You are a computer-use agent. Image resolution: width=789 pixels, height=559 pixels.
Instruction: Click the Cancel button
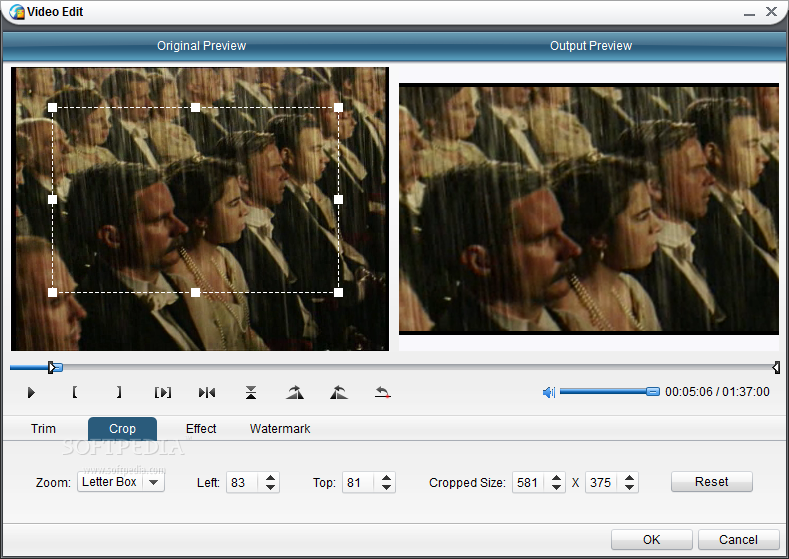[x=738, y=539]
